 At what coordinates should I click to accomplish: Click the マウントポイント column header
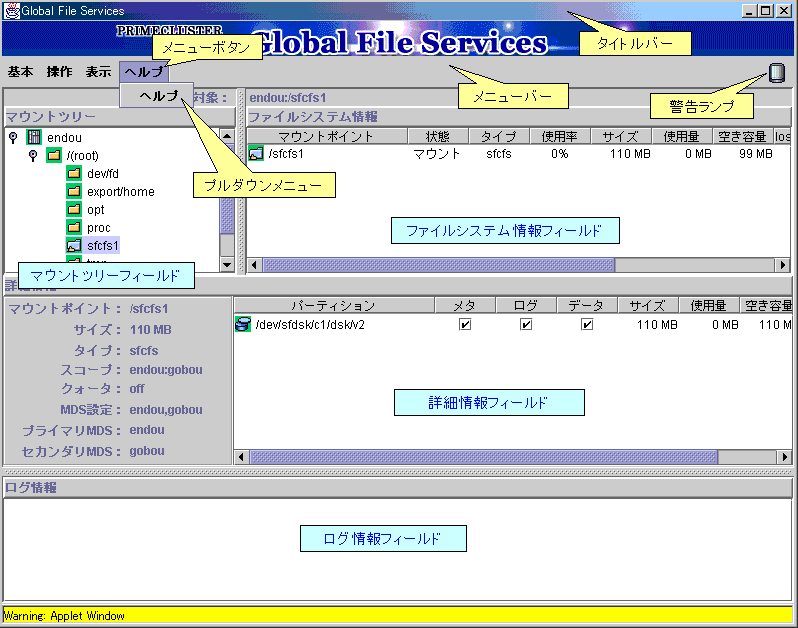(327, 136)
